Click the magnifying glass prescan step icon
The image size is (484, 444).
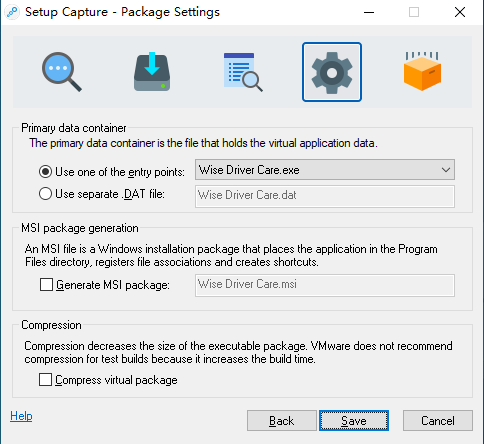coord(62,72)
